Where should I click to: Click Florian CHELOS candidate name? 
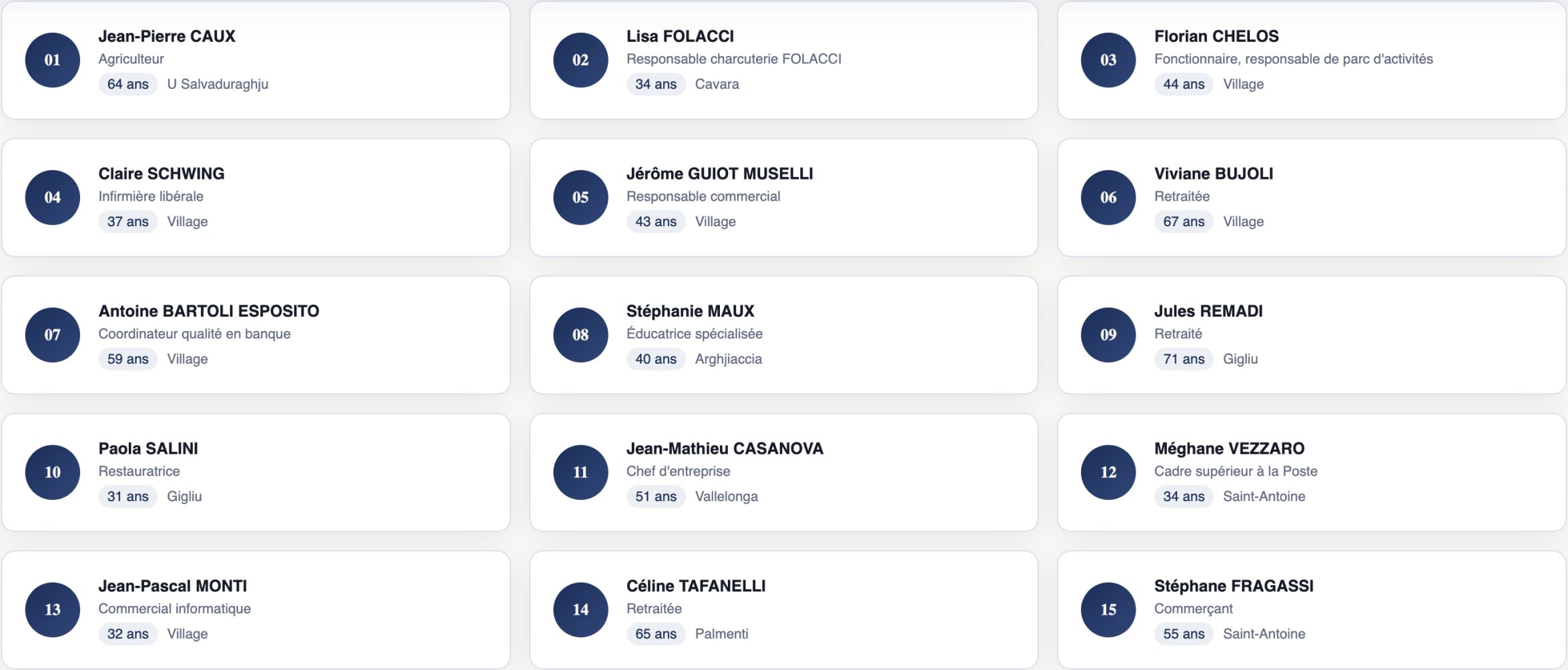(x=1216, y=36)
